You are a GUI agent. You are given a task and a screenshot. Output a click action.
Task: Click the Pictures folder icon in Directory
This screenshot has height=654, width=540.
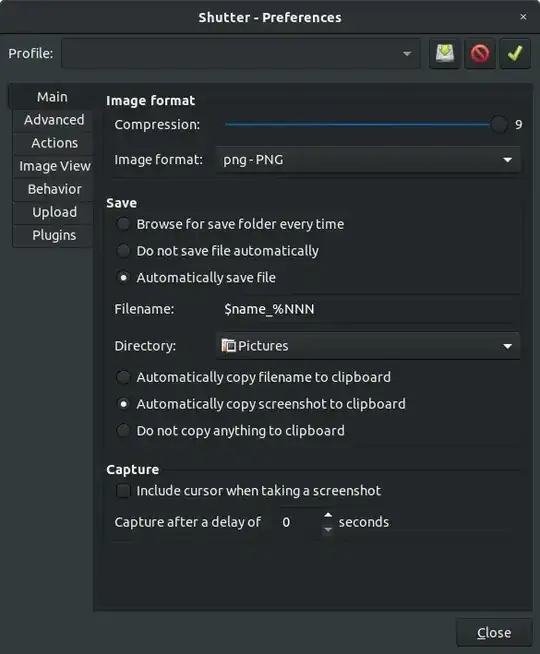[x=228, y=346]
